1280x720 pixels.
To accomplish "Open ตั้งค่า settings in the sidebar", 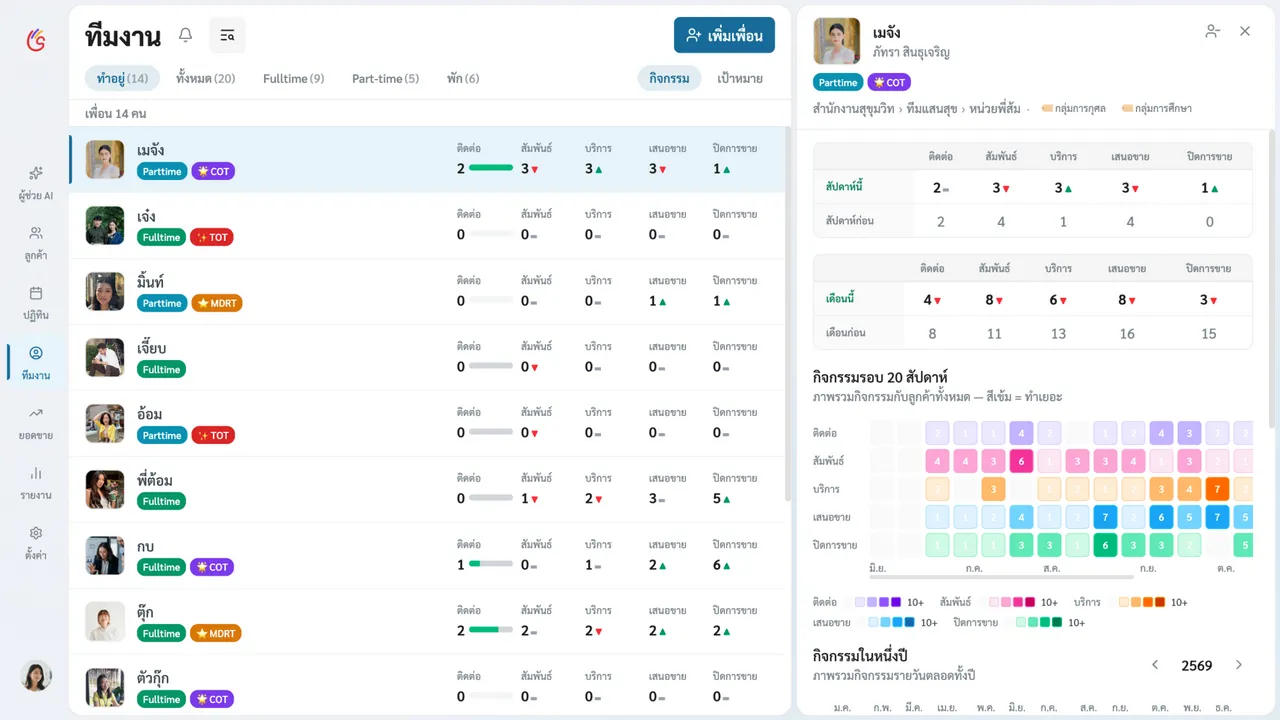I will [x=36, y=543].
